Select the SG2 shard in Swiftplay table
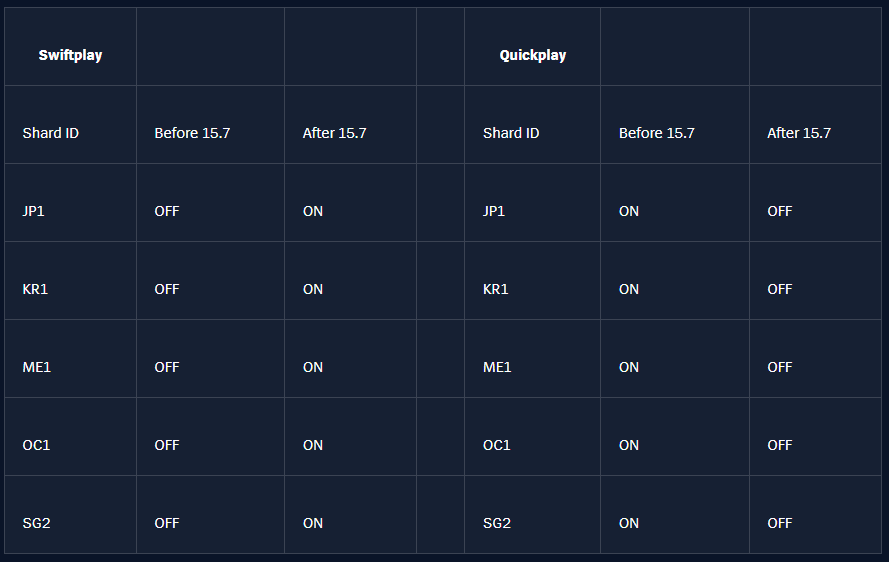This screenshot has height=562, width=889. click(36, 523)
